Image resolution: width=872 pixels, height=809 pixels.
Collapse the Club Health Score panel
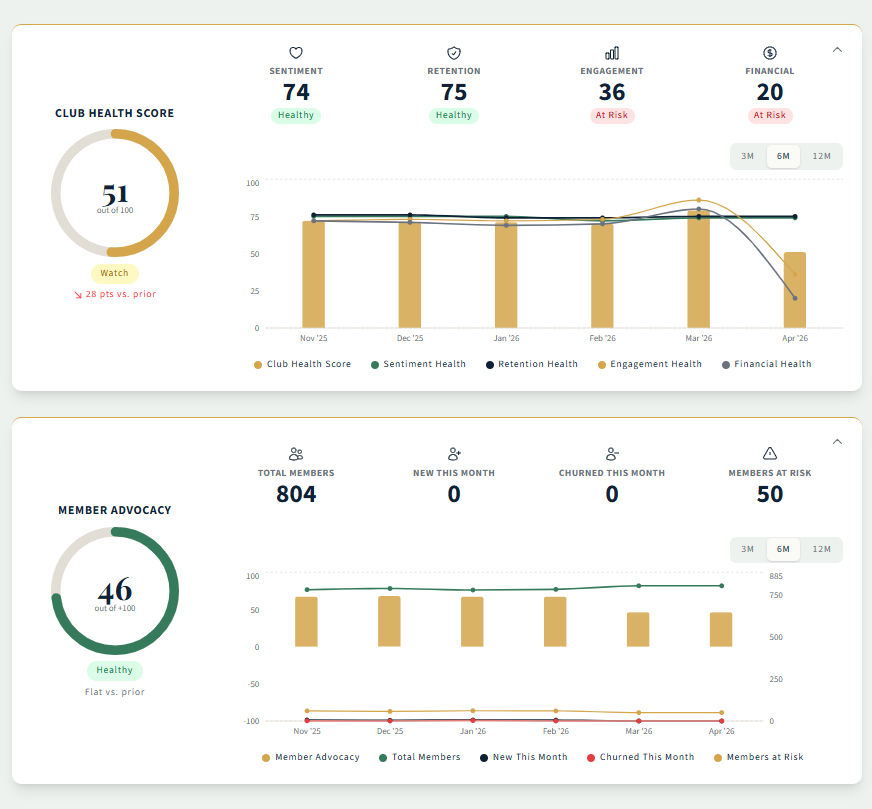pyautogui.click(x=837, y=49)
